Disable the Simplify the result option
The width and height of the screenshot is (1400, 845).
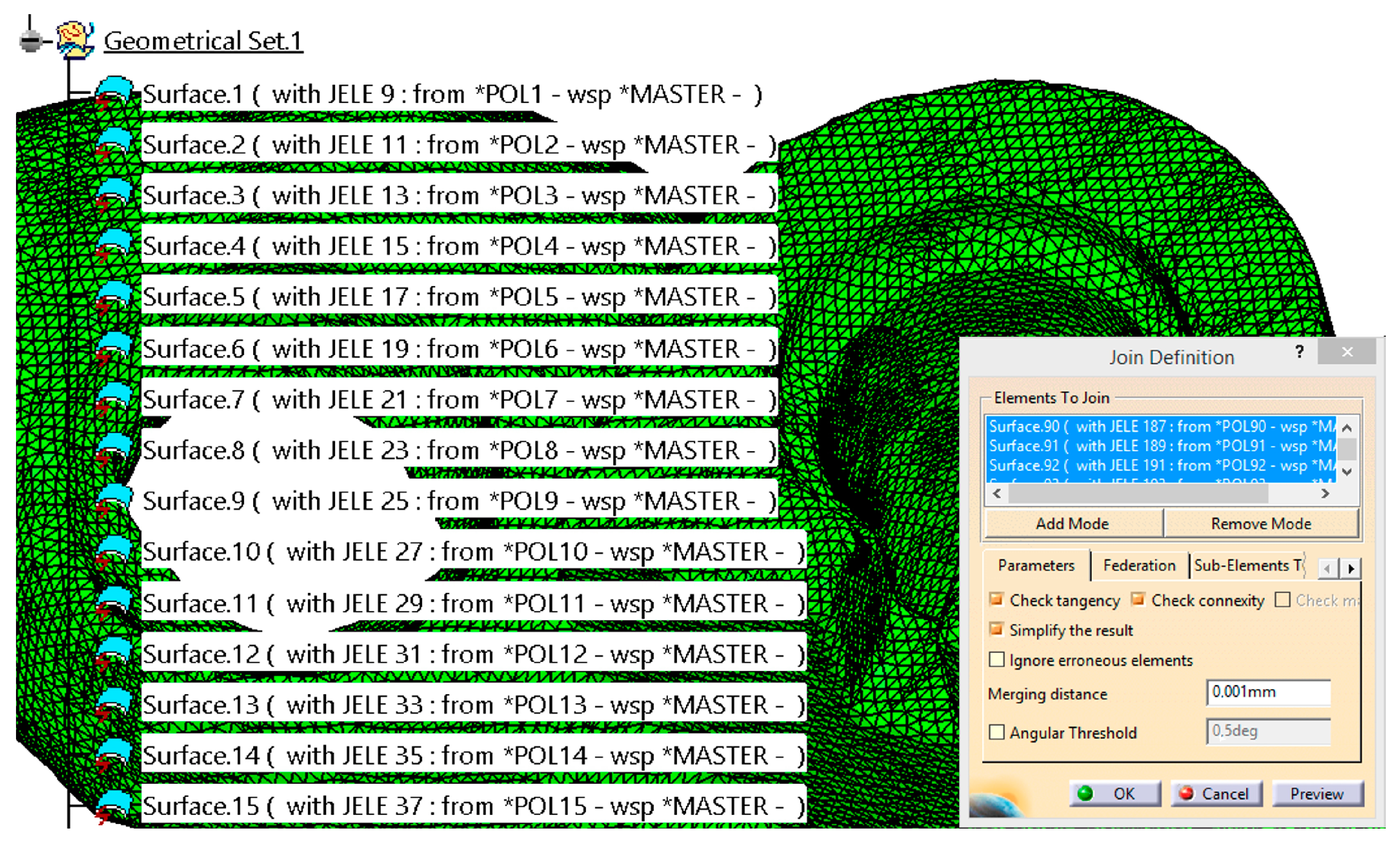[x=996, y=629]
